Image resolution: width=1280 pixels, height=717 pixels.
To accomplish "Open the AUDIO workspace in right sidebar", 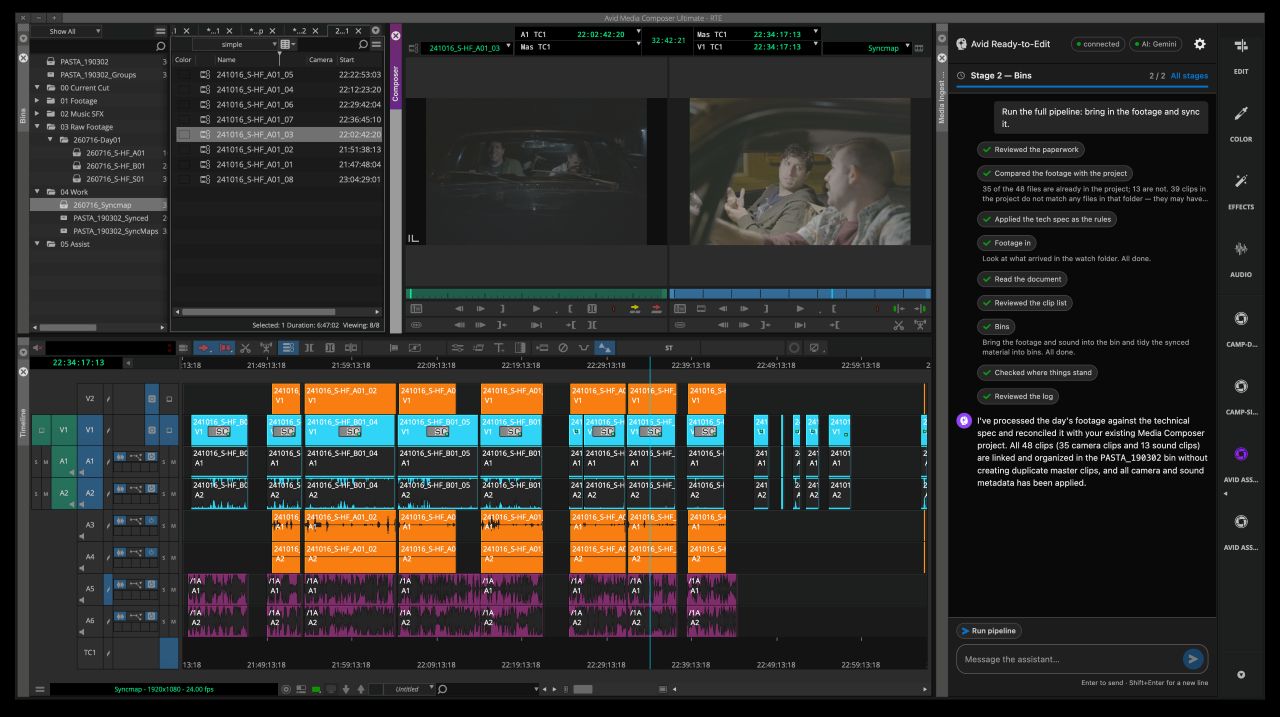I will [1241, 257].
